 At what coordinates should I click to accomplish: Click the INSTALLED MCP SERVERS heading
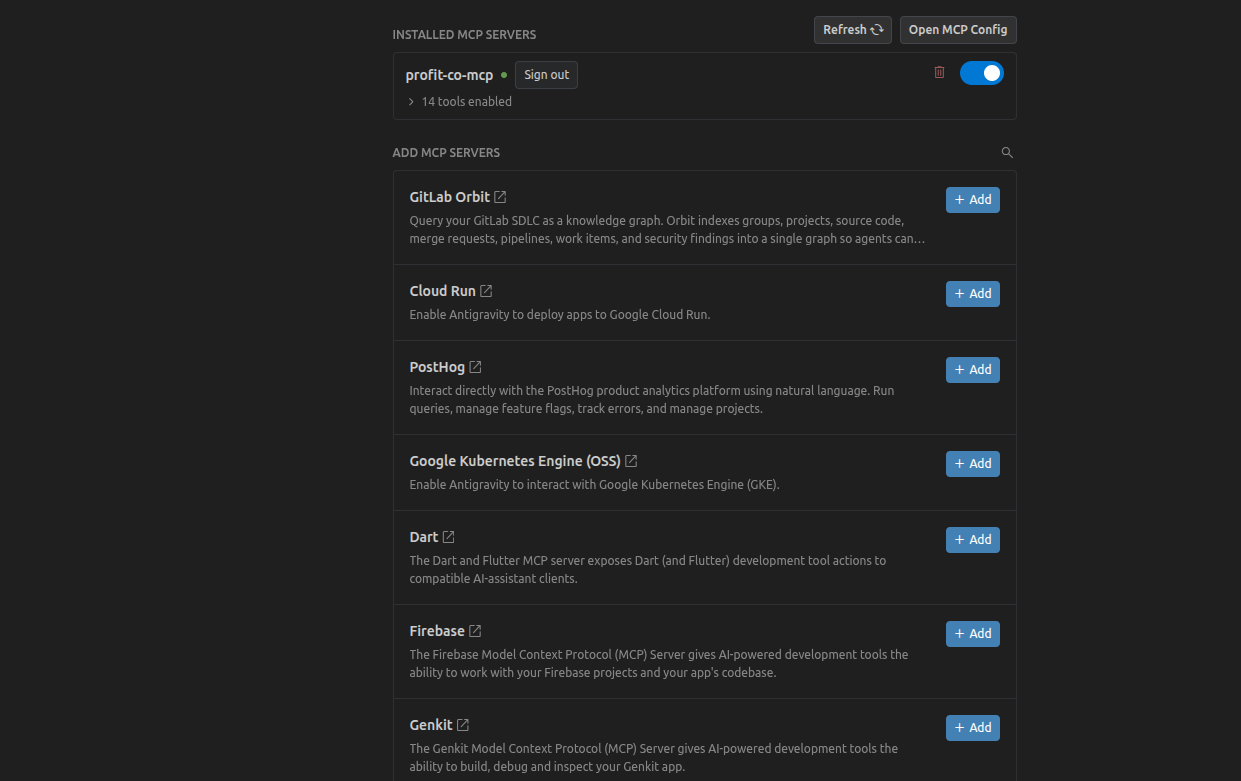point(464,35)
